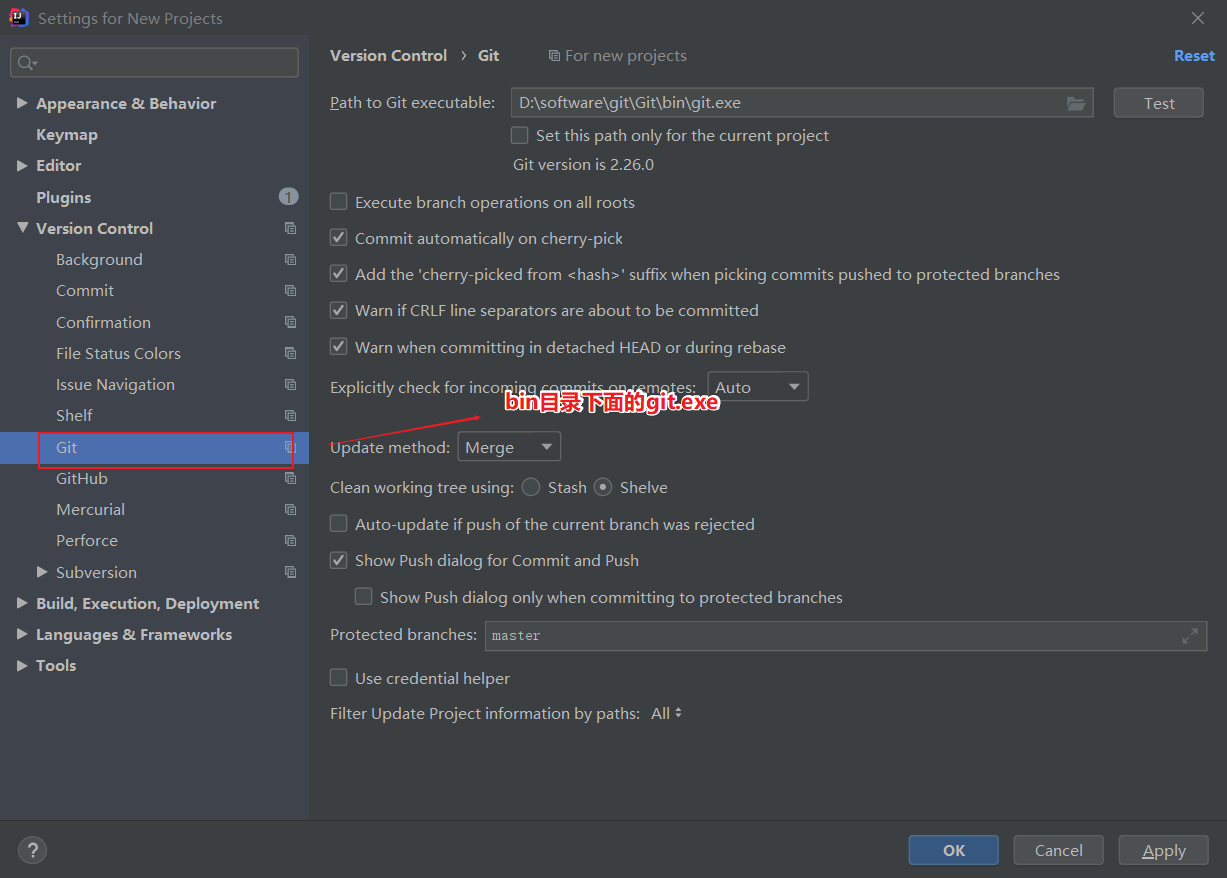The image size is (1227, 878).
Task: Collapse the Version Control section arrow
Action: (23, 228)
